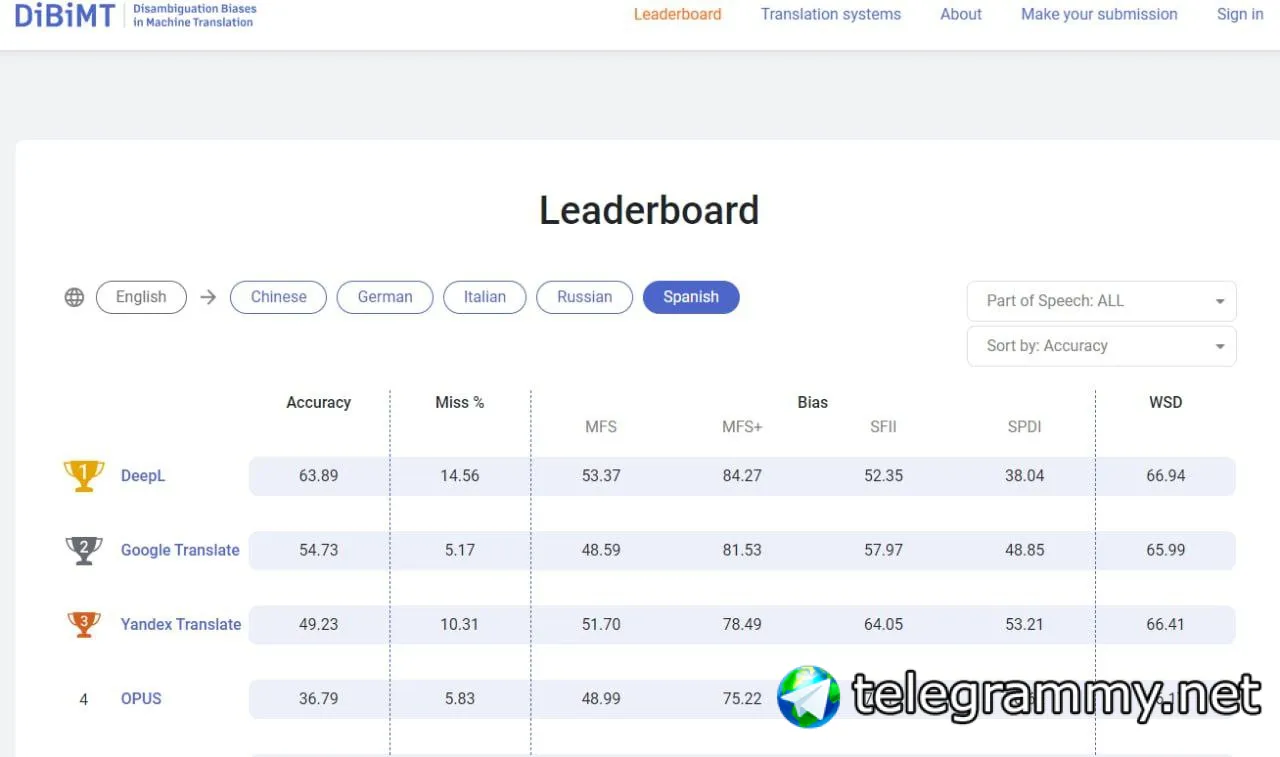Switch target language to Italian
The image size is (1280, 757).
(485, 297)
